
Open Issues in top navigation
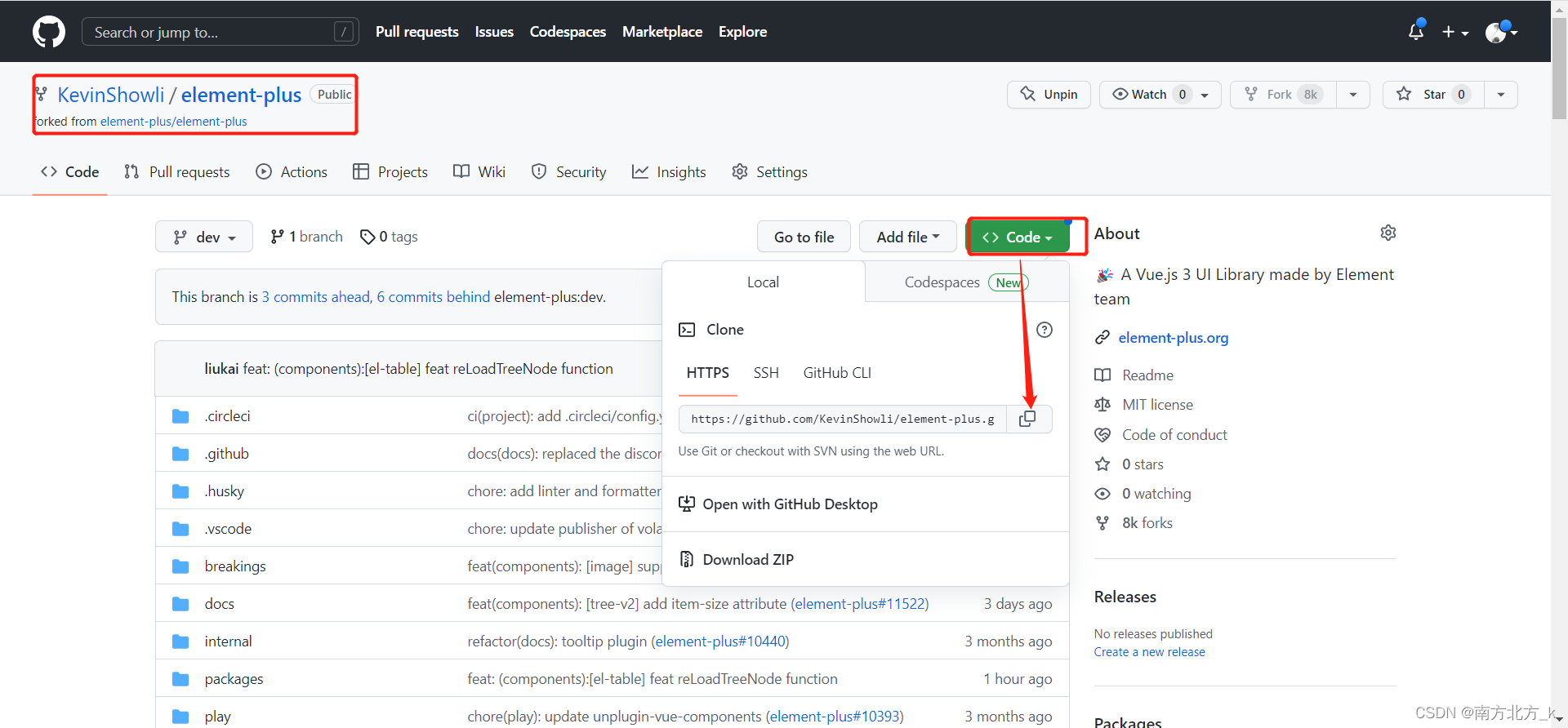(494, 32)
